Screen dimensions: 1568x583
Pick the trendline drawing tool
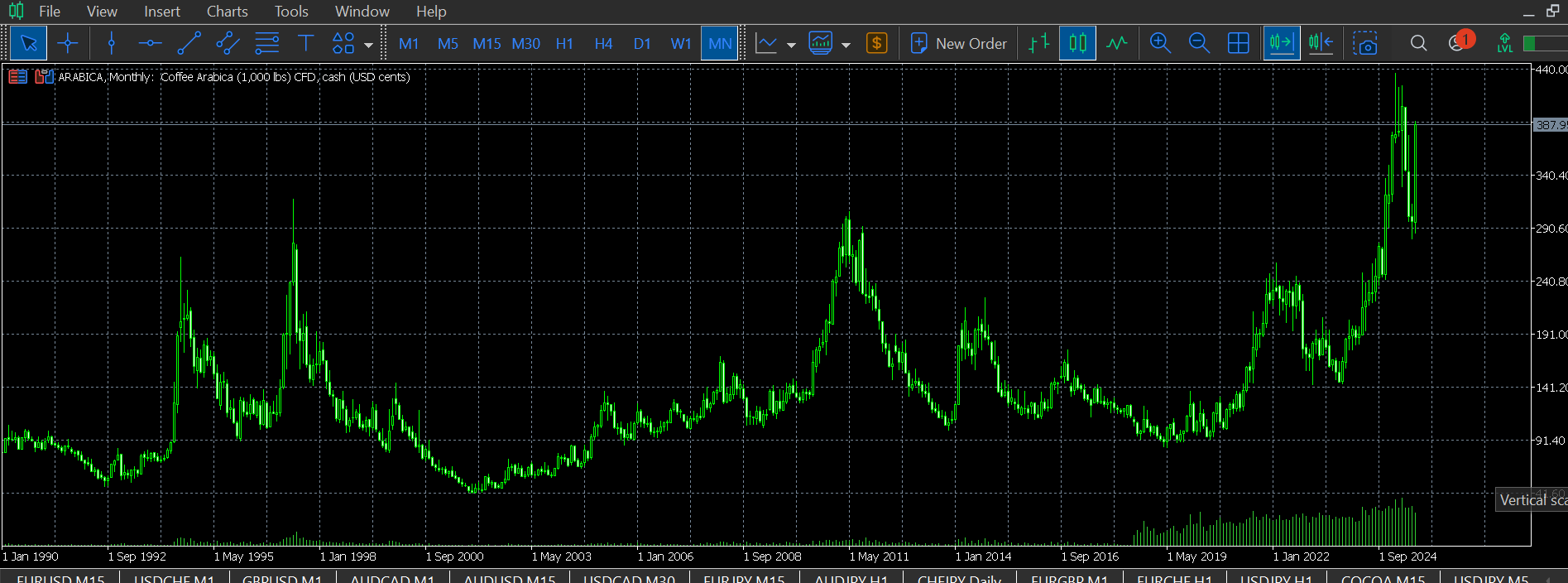(x=189, y=43)
